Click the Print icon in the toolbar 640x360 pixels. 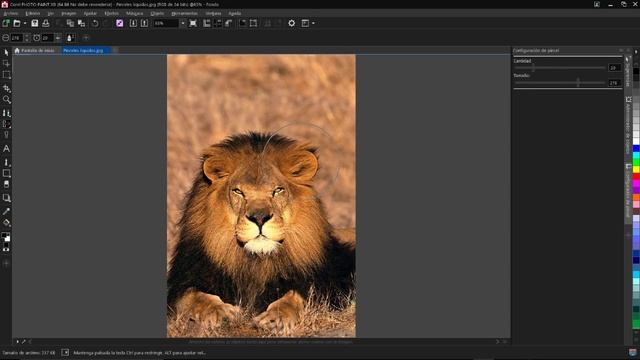(46, 23)
